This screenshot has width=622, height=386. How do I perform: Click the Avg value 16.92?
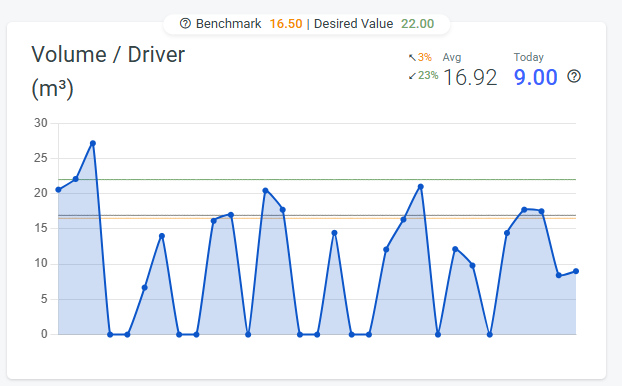(x=470, y=77)
